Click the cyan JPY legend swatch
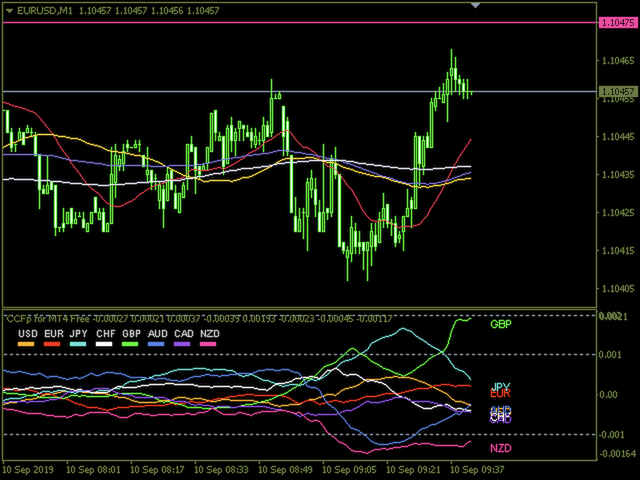The image size is (640, 480). 79,345
